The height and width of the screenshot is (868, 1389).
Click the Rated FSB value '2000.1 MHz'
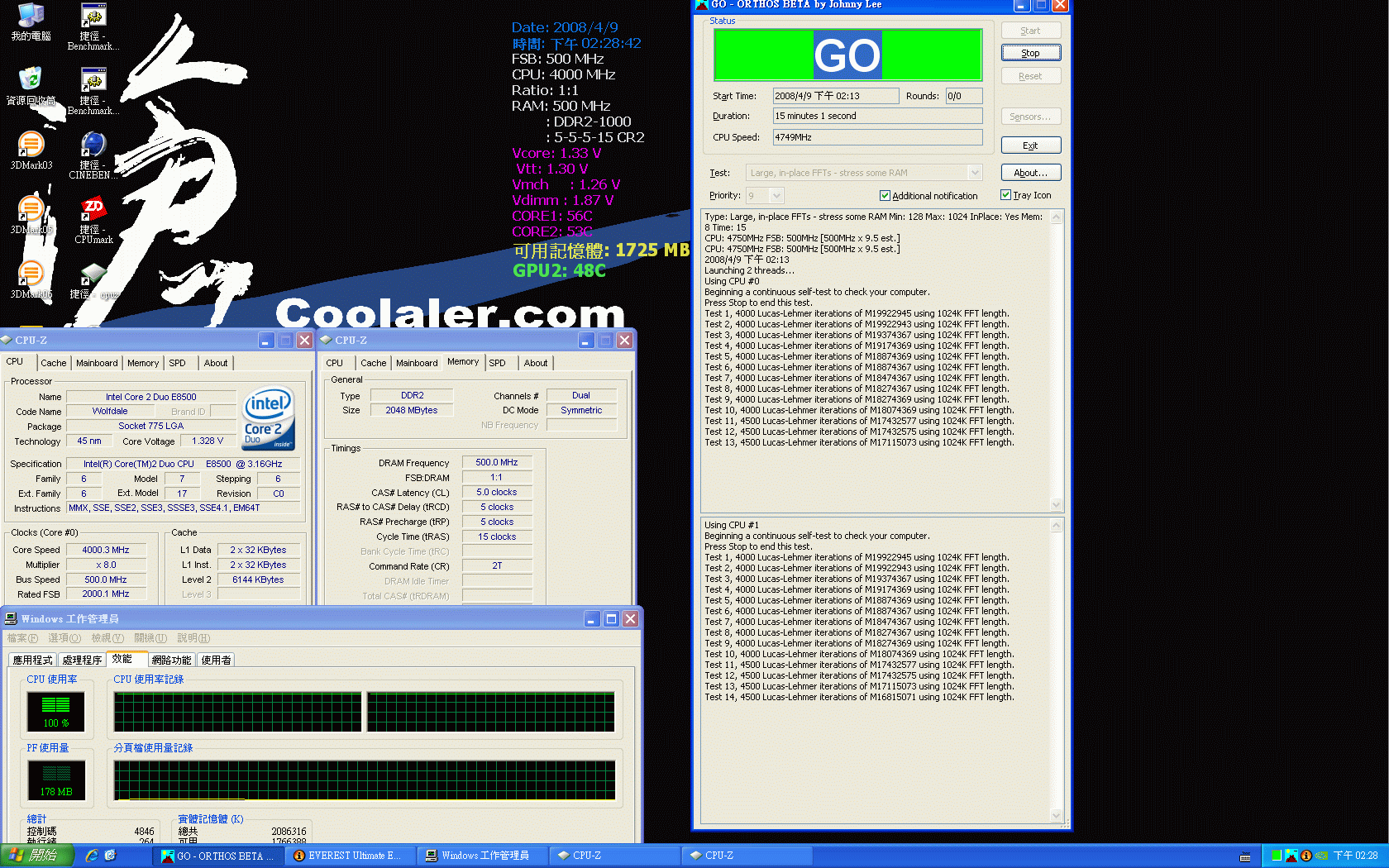[x=106, y=594]
